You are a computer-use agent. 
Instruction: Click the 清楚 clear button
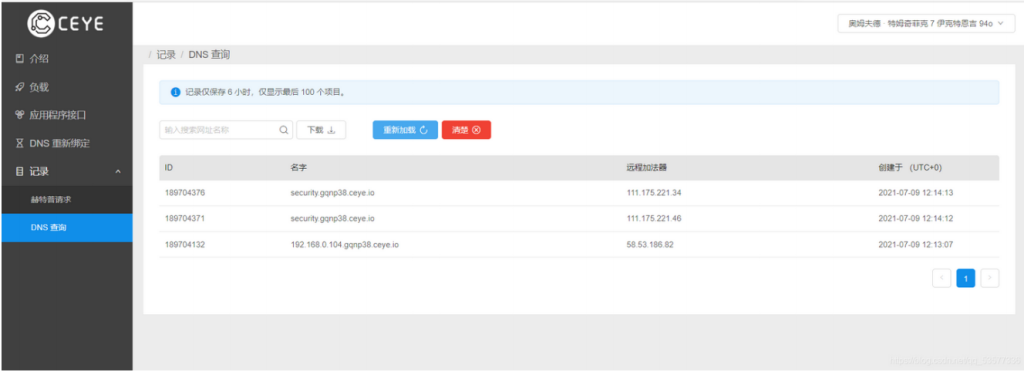tap(466, 130)
